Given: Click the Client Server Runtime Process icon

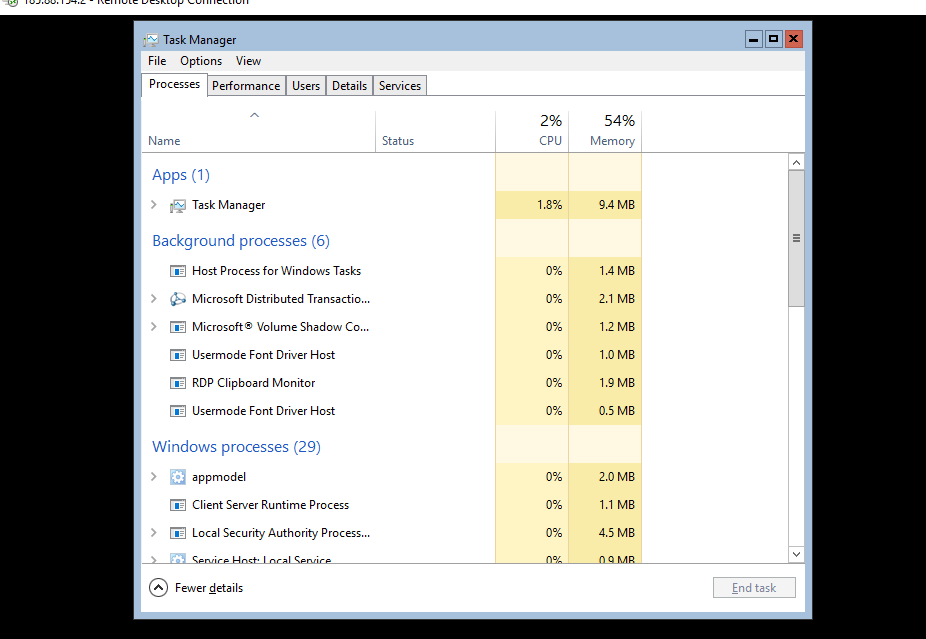Looking at the screenshot, I should click(x=178, y=505).
